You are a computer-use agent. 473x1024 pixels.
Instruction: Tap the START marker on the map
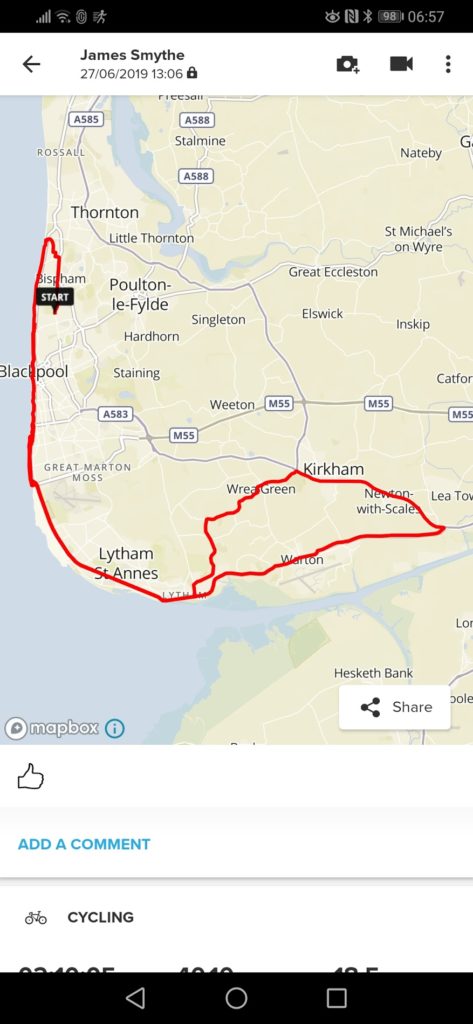click(x=54, y=298)
